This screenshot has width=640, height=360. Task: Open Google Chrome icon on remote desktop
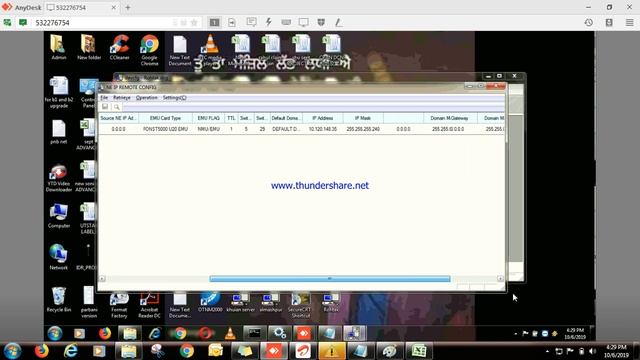click(150, 50)
